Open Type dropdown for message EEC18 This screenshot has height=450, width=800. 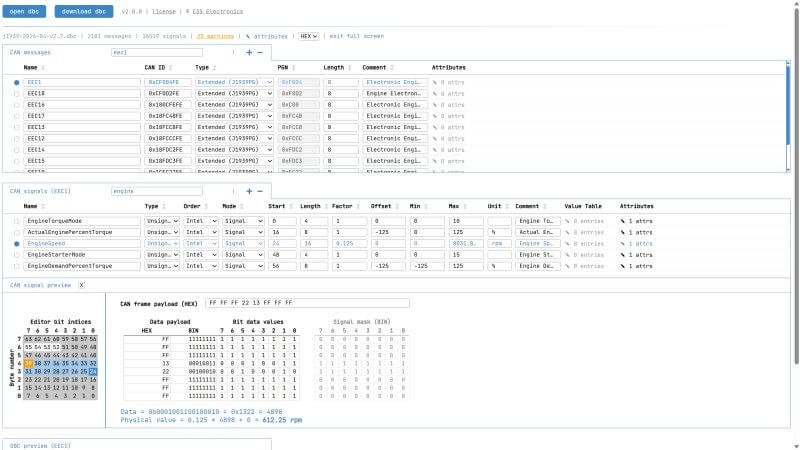tap(234, 93)
